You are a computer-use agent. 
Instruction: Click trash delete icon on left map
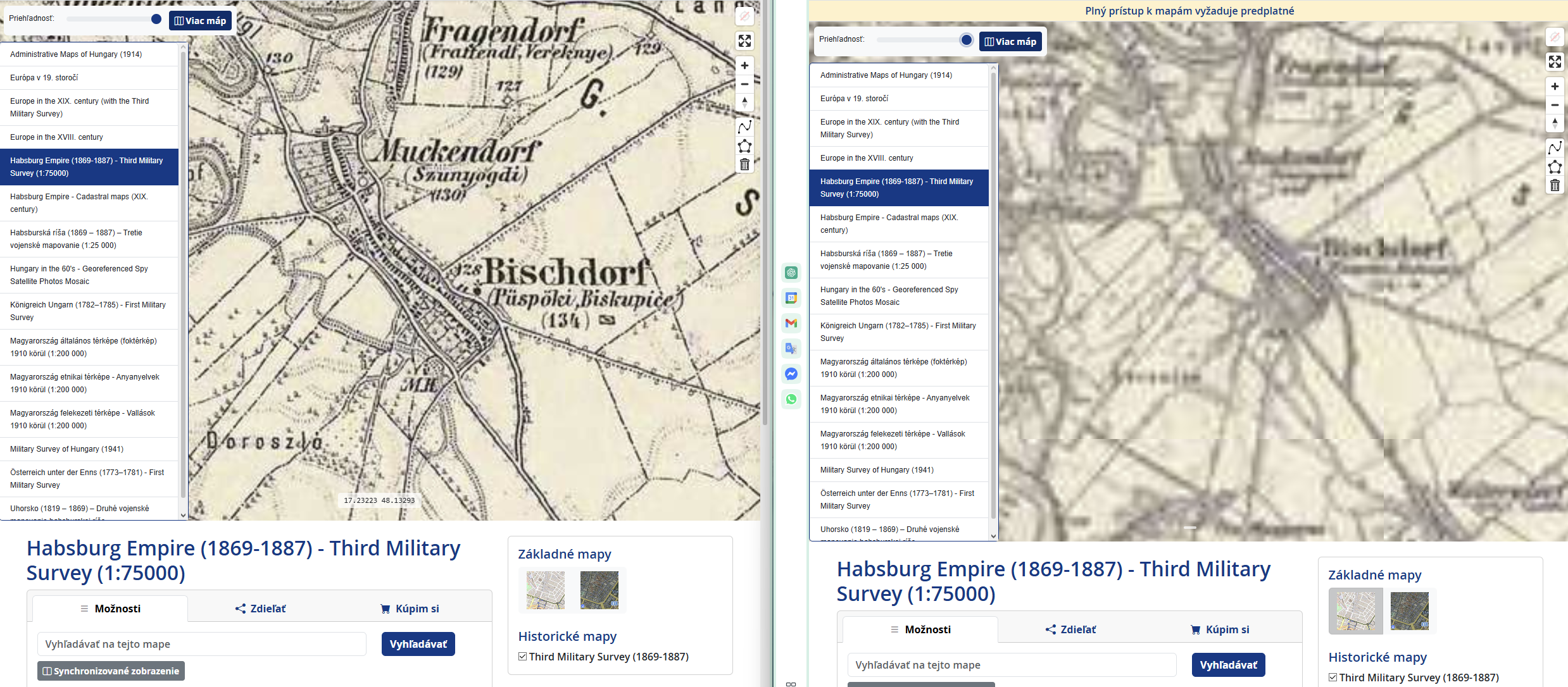[x=744, y=164]
